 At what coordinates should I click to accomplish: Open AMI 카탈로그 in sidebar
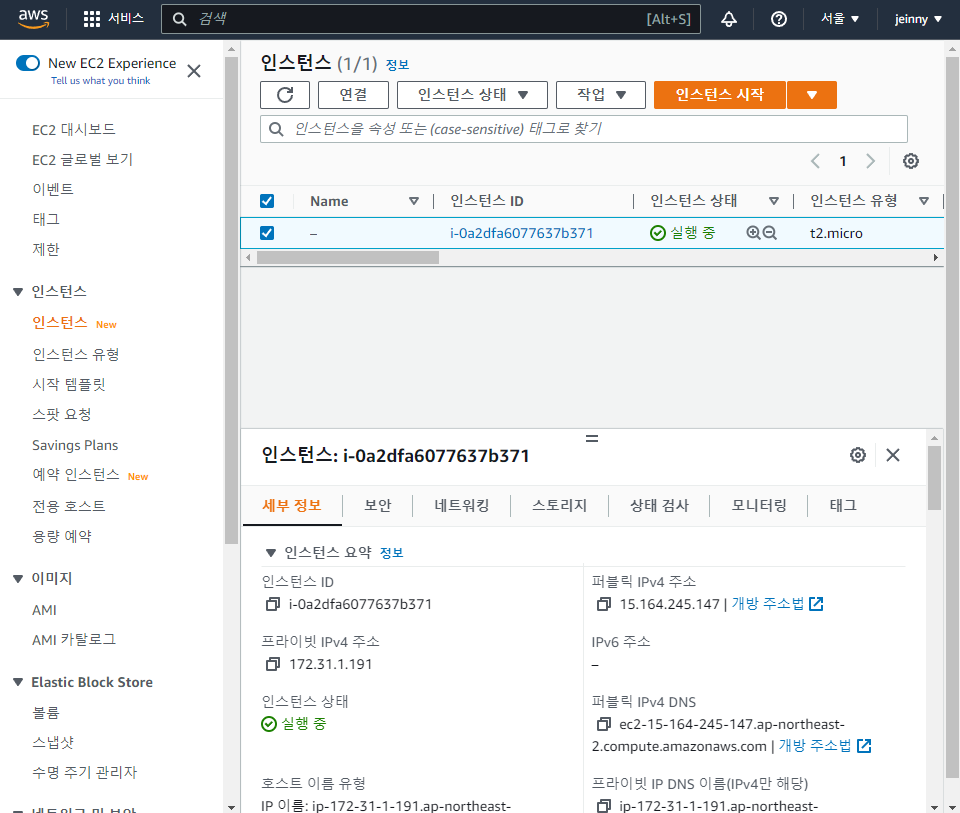(x=74, y=640)
